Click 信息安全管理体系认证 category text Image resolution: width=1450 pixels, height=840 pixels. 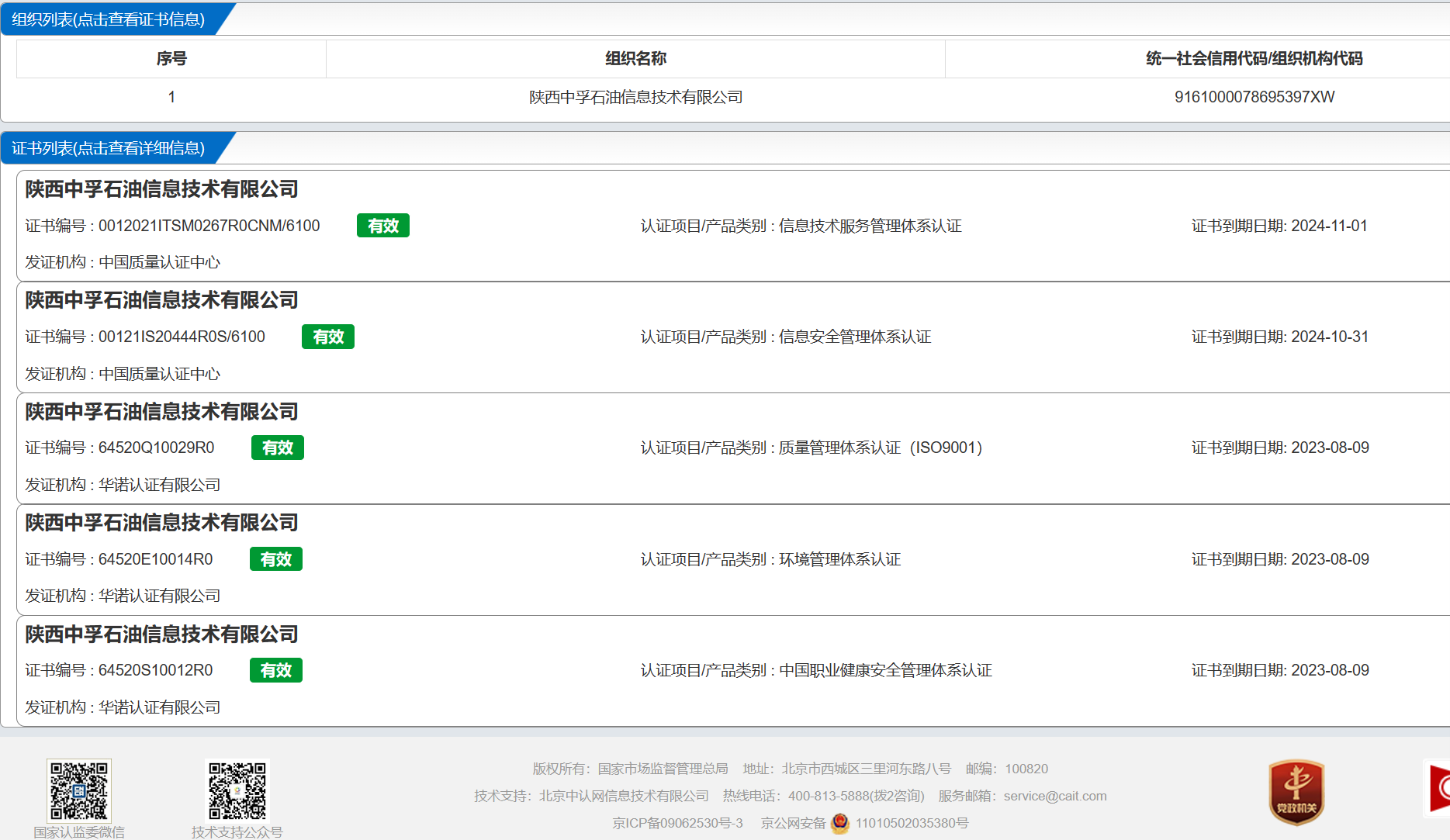click(x=855, y=337)
